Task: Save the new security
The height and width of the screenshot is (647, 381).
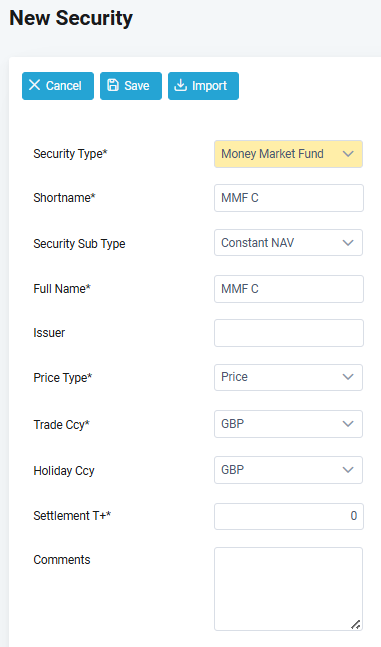Action: click(x=131, y=86)
